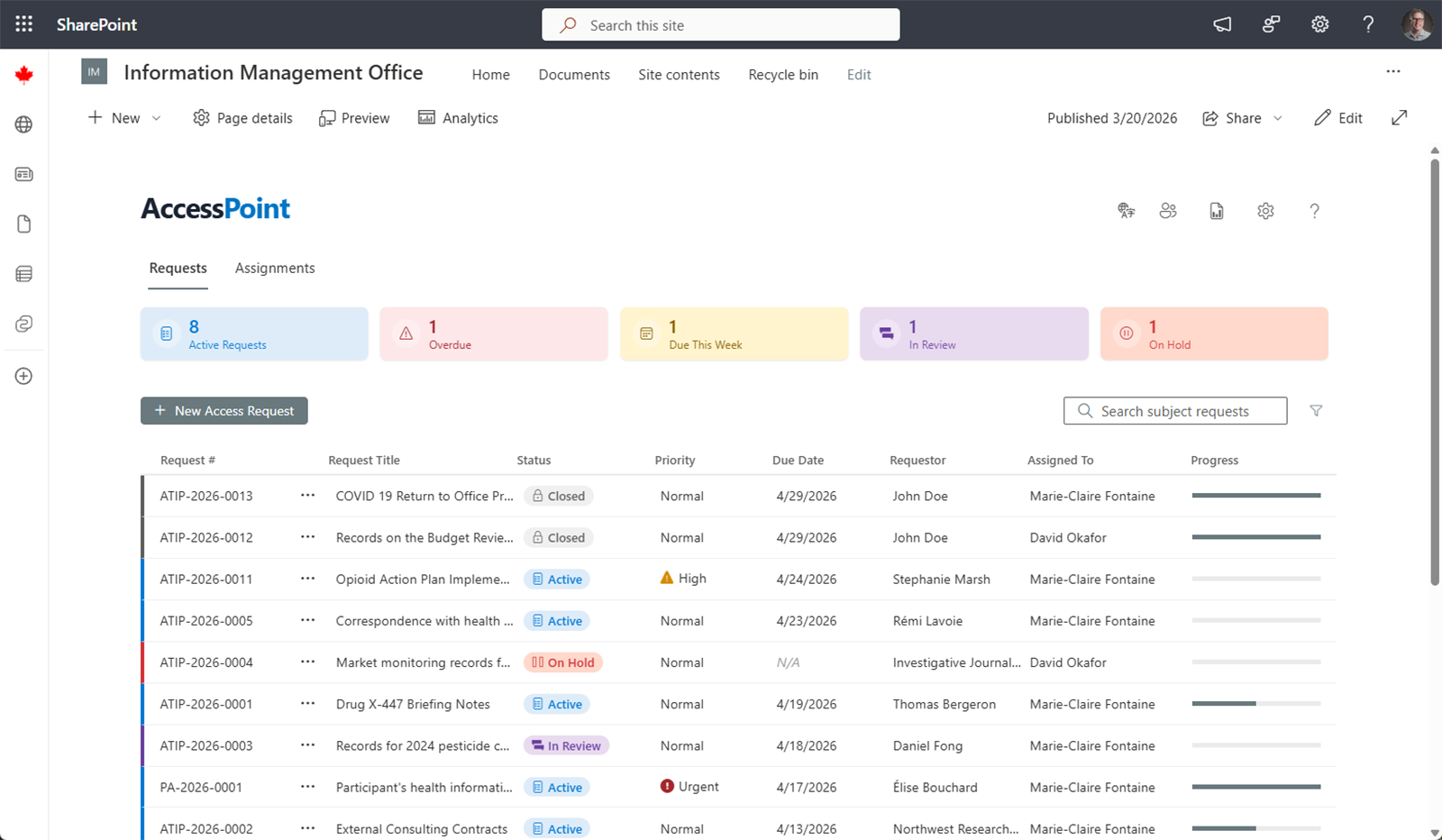Click the progress bar for Drug X-447 Briefing Notes
The height and width of the screenshot is (840, 1442).
[x=1255, y=703]
